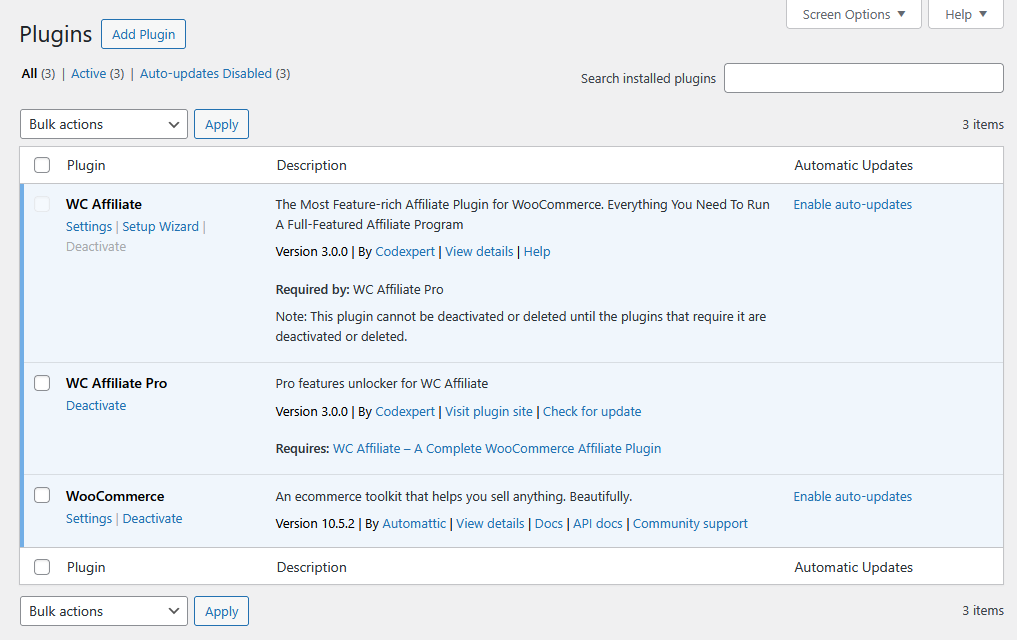The width and height of the screenshot is (1017, 640).
Task: Filter plugins by Active
Action: coord(88,74)
